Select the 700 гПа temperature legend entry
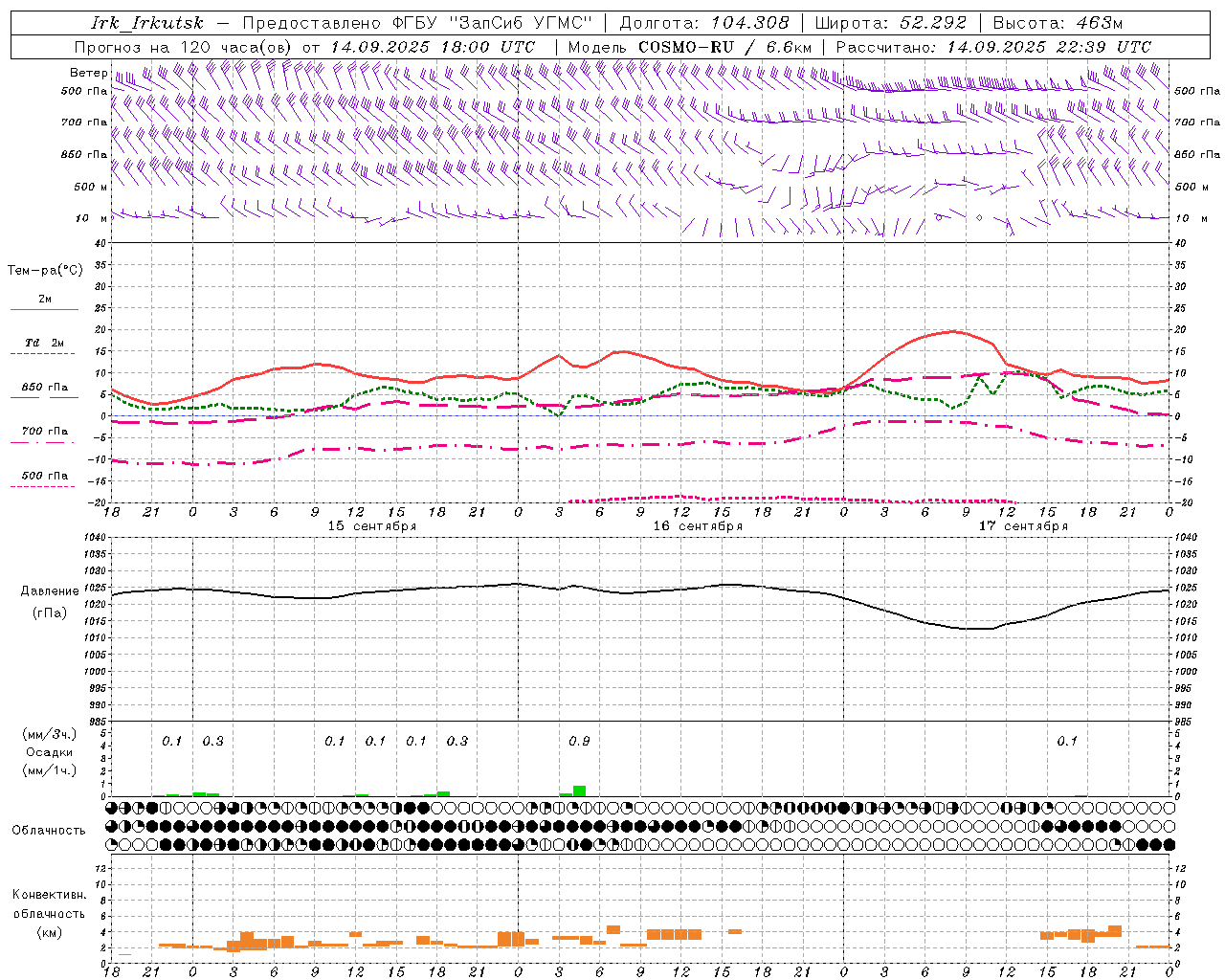Screen dimensions: 1225x980 pos(44,432)
